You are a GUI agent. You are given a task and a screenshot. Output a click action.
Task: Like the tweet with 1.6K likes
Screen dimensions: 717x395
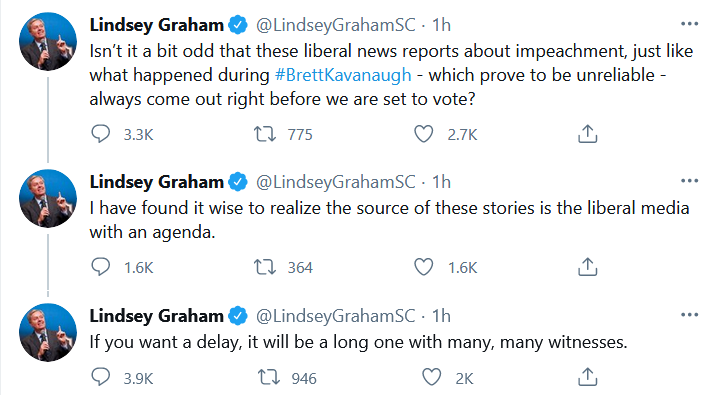[x=423, y=267]
